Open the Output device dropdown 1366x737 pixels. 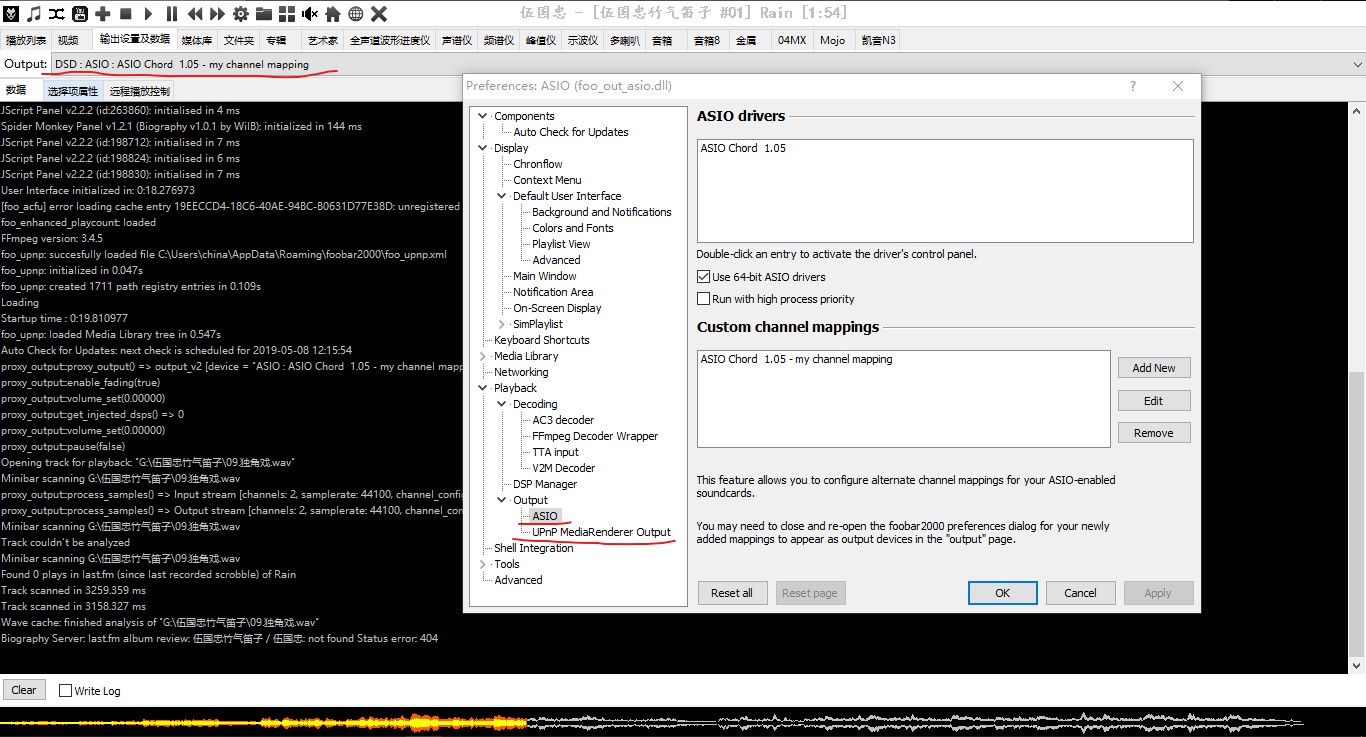click(x=1356, y=64)
